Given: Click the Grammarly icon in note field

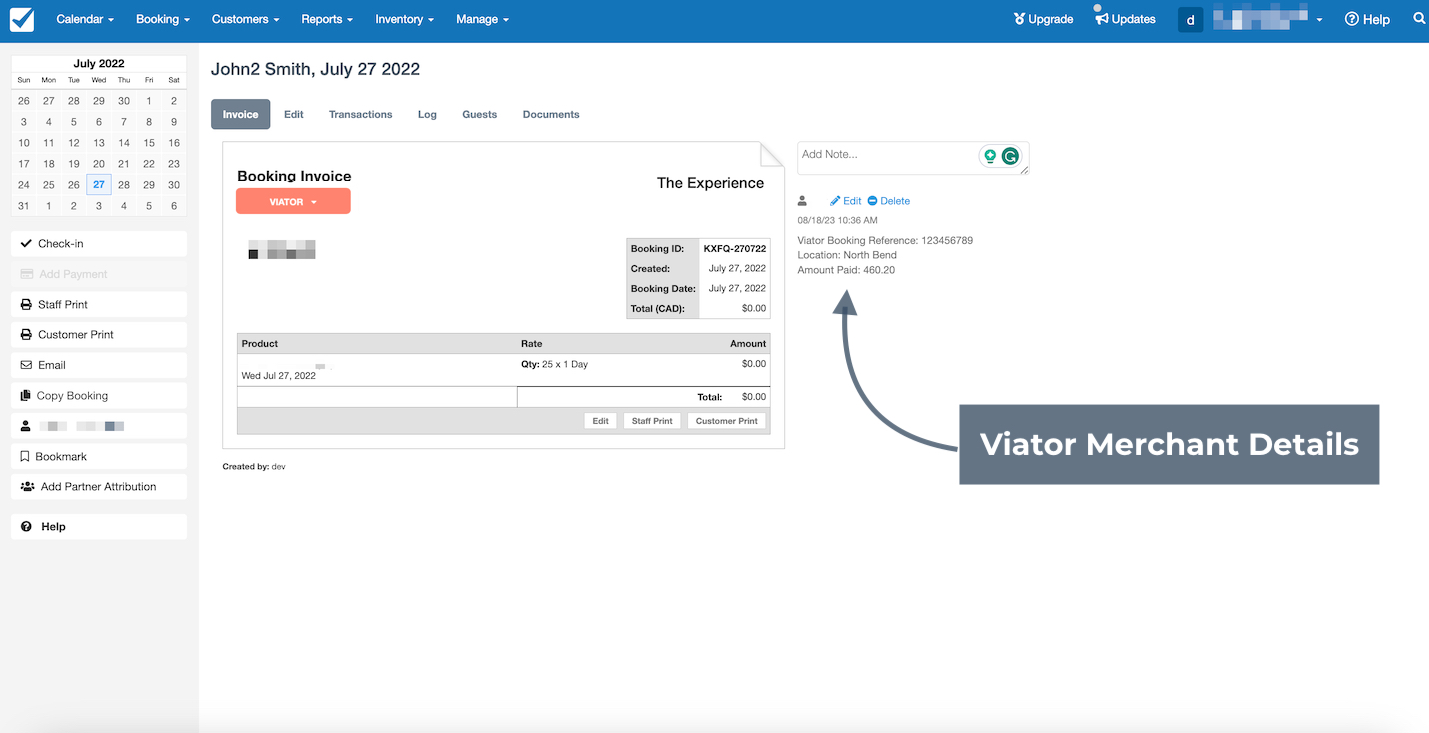Looking at the screenshot, I should [1010, 156].
